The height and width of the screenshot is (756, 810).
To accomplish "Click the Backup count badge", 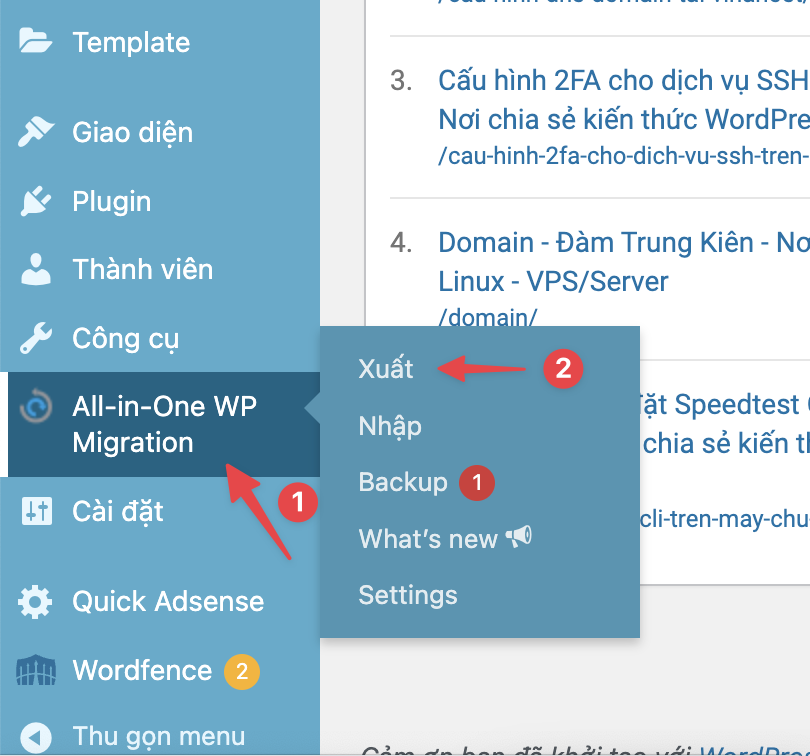I will coord(477,483).
